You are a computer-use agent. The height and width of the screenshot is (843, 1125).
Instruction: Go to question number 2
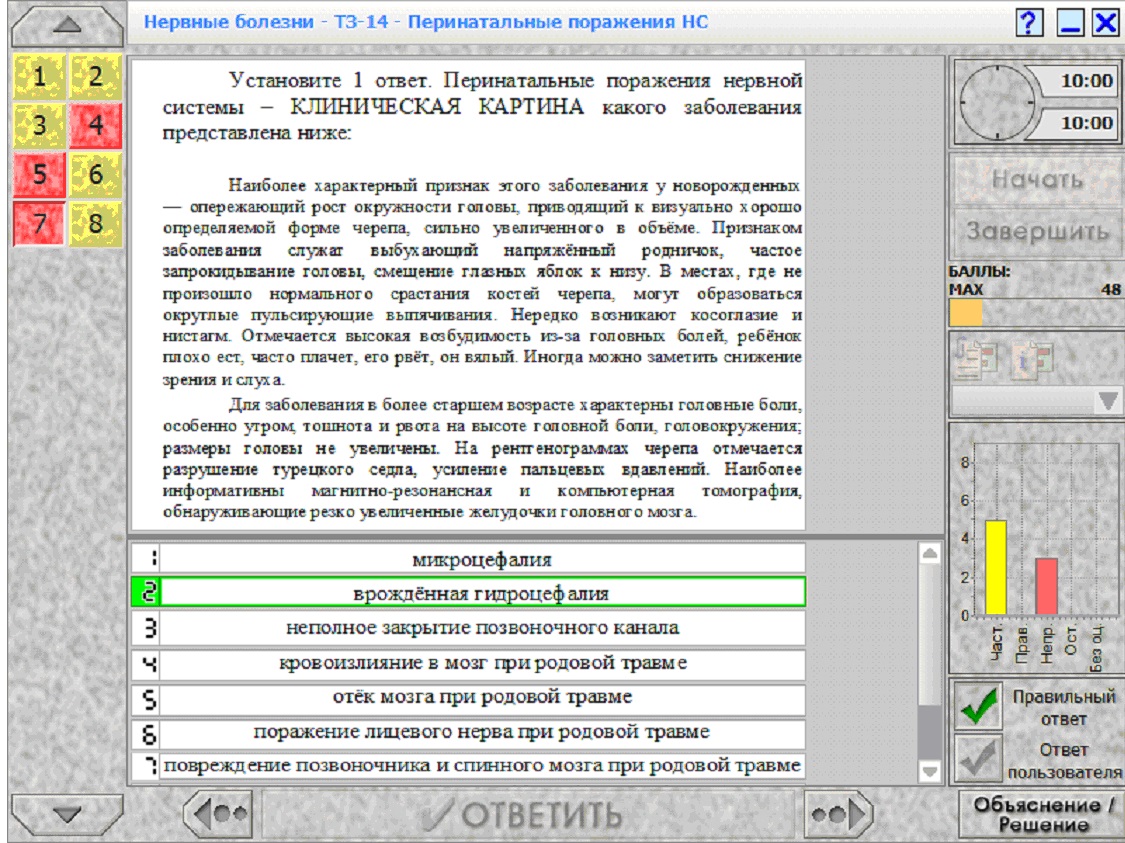pyautogui.click(x=96, y=75)
